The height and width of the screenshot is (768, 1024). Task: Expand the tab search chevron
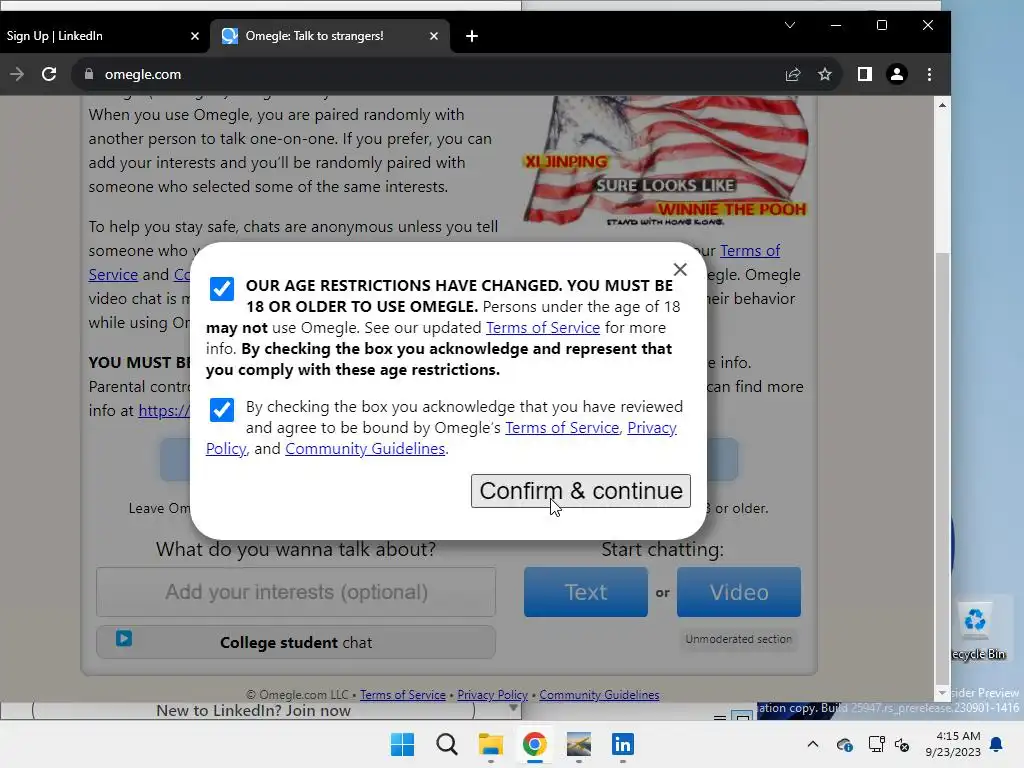pos(790,25)
